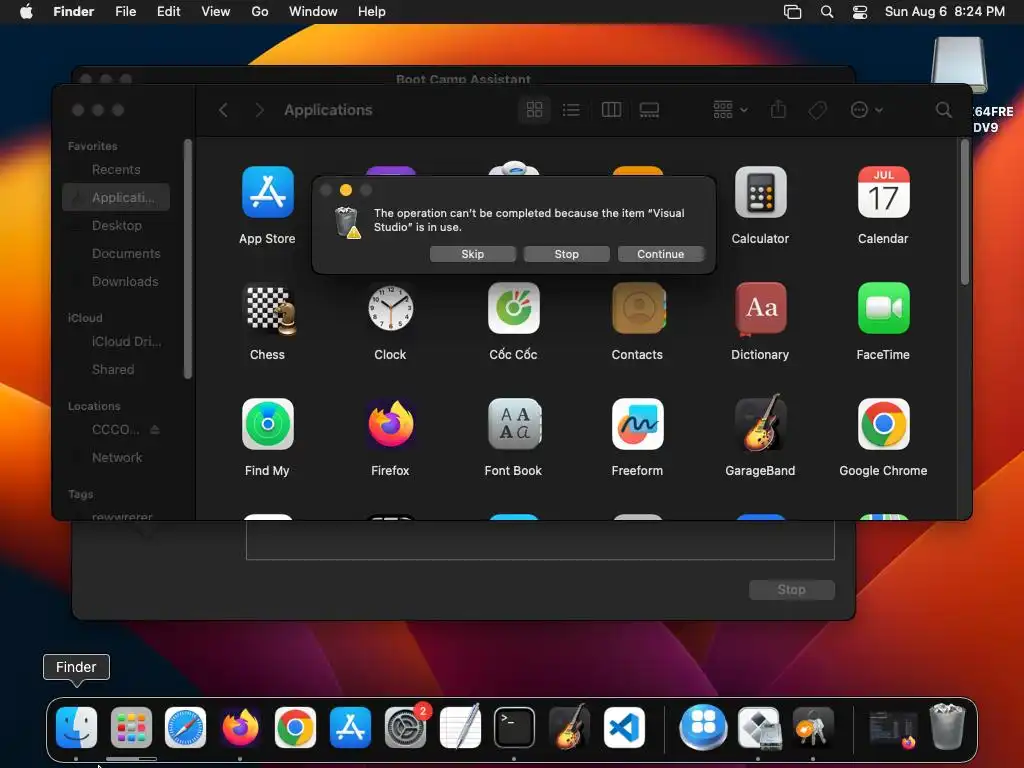This screenshot has height=768, width=1024.
Task: Open Keychain Access in the Dock
Action: pos(812,728)
